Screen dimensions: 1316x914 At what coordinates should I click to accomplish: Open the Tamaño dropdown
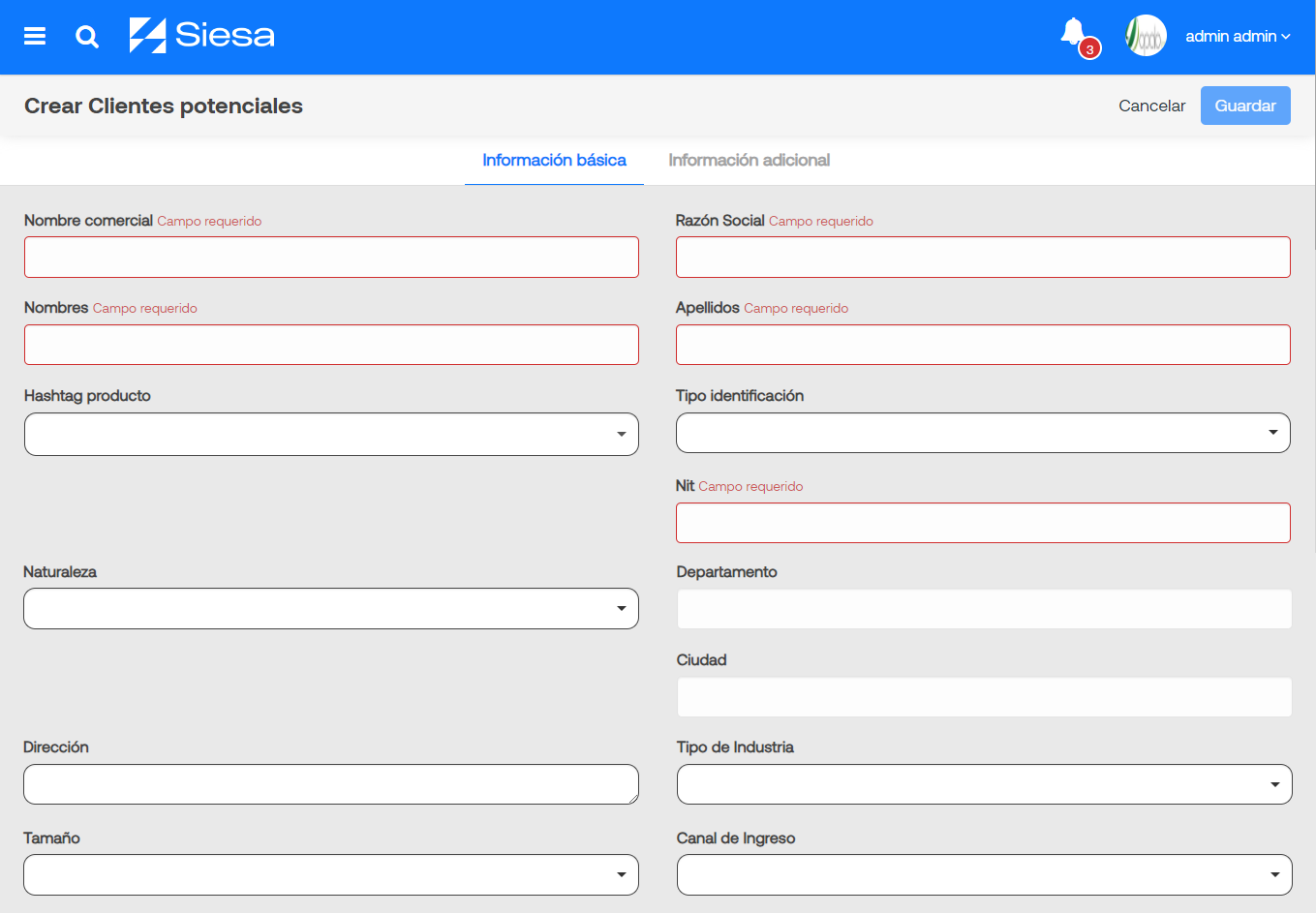coord(331,874)
